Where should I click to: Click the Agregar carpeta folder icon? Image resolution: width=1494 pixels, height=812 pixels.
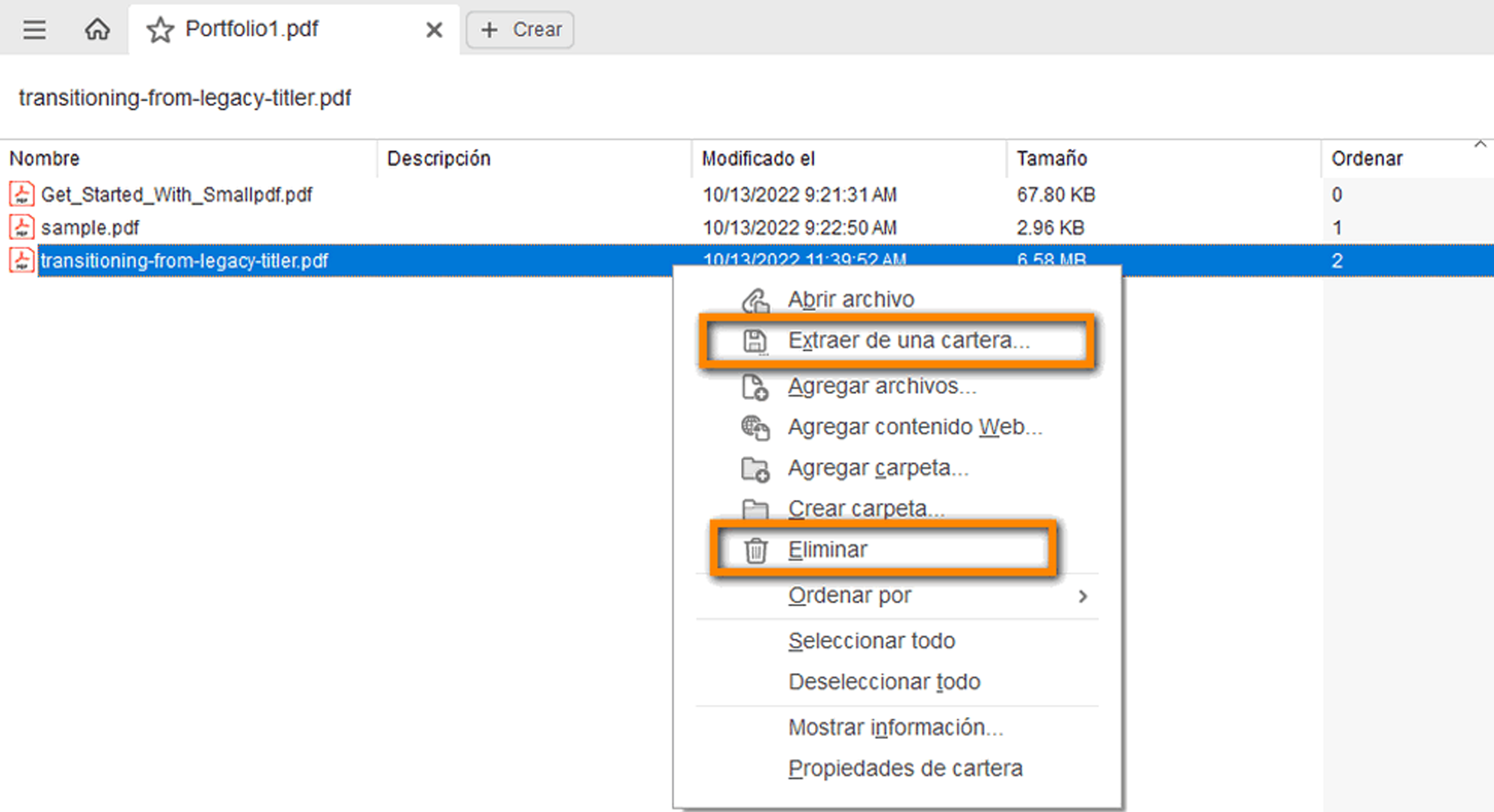coord(755,469)
